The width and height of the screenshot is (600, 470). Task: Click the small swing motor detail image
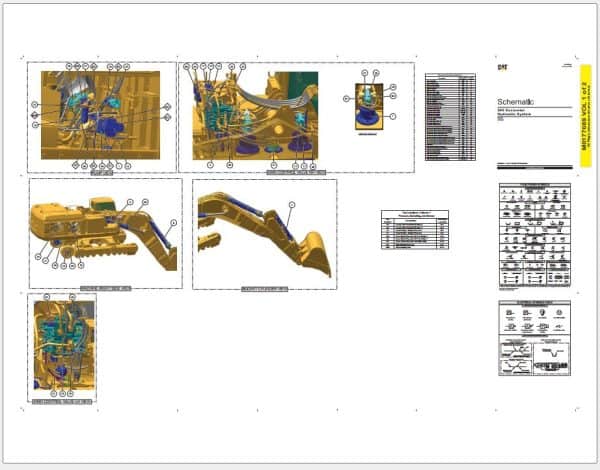point(369,107)
